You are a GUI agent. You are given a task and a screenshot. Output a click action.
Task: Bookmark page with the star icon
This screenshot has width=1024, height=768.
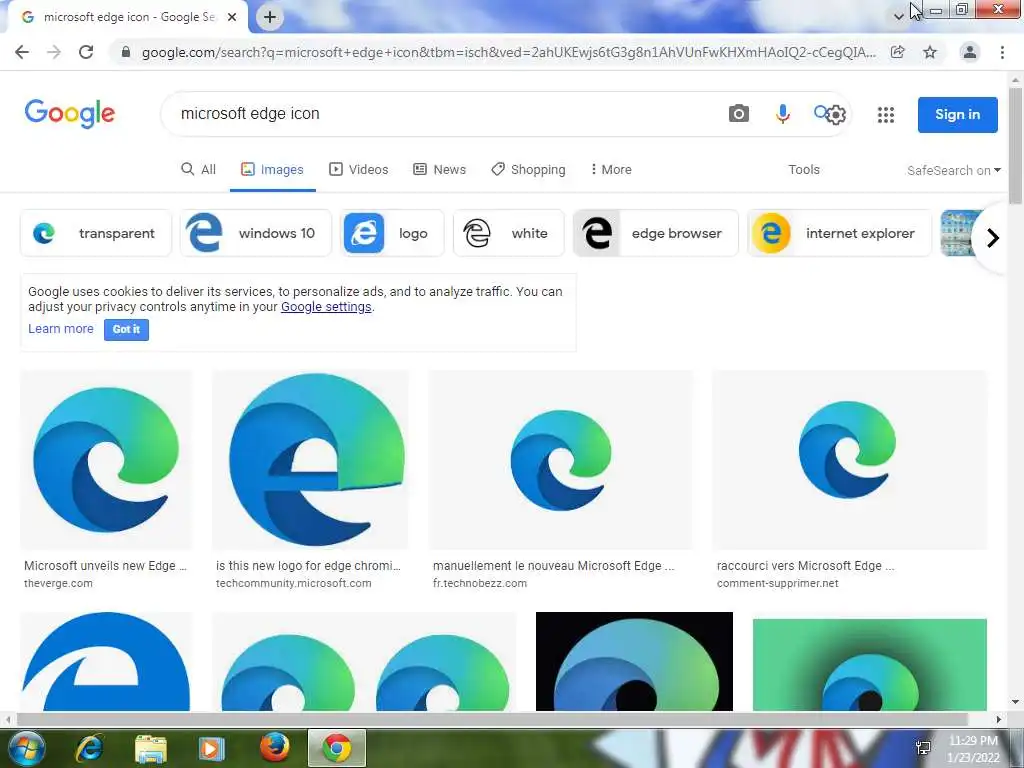(x=930, y=52)
